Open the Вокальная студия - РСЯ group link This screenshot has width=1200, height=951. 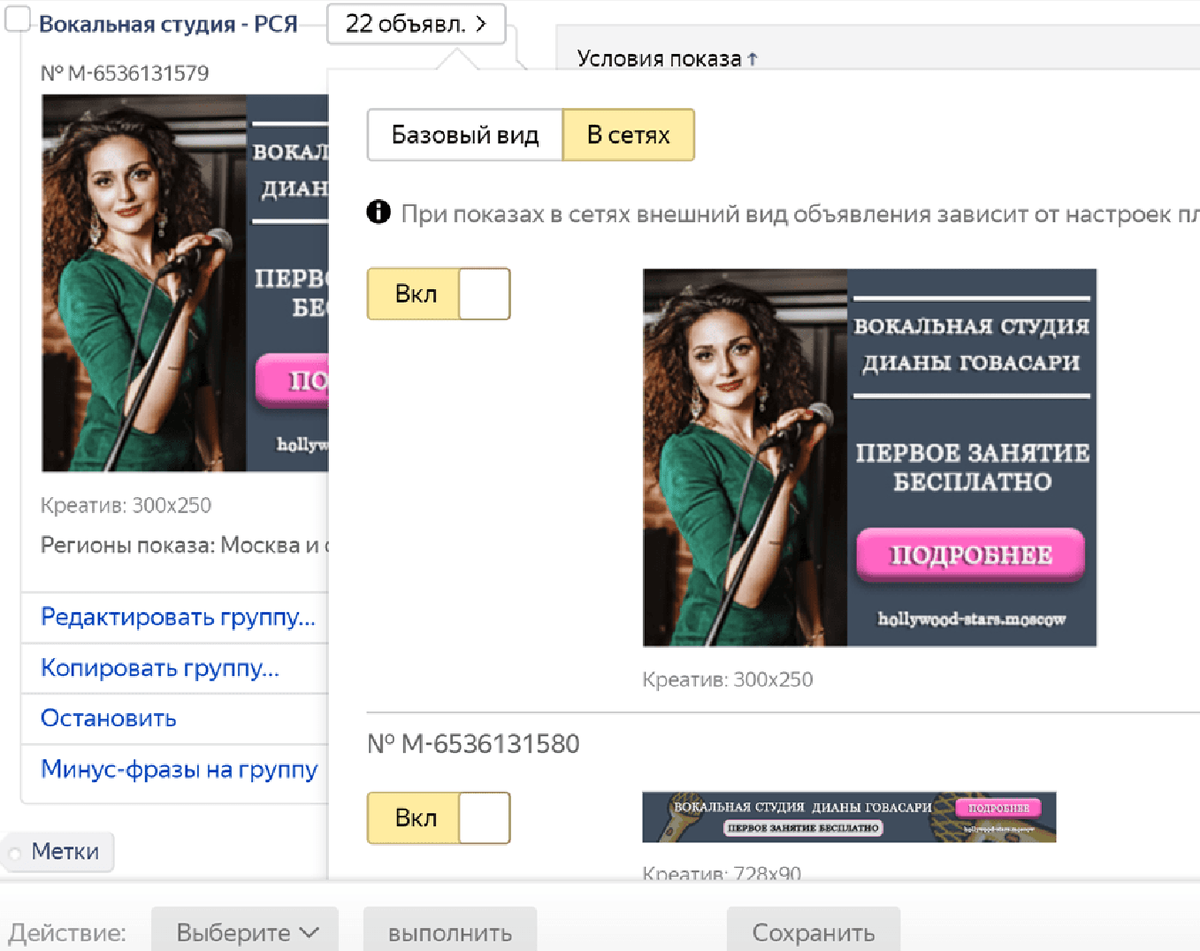pyautogui.click(x=168, y=24)
